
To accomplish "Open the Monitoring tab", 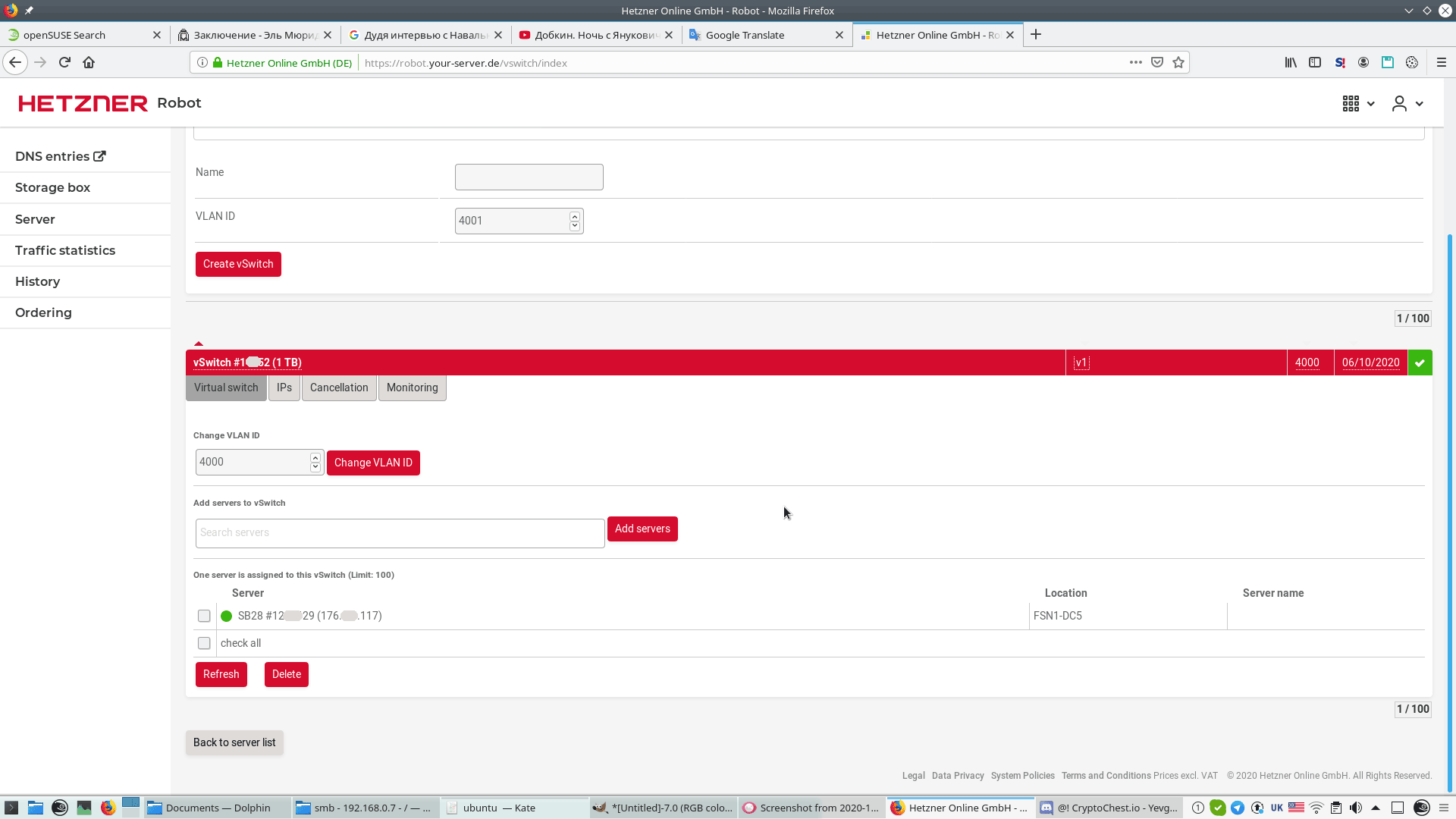I will point(412,388).
